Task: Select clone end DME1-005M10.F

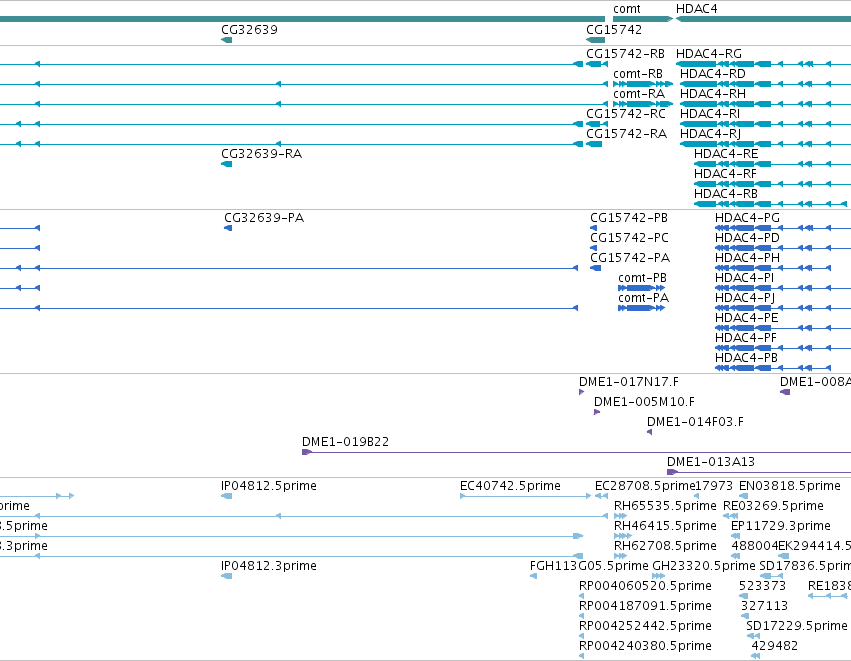Action: click(644, 403)
